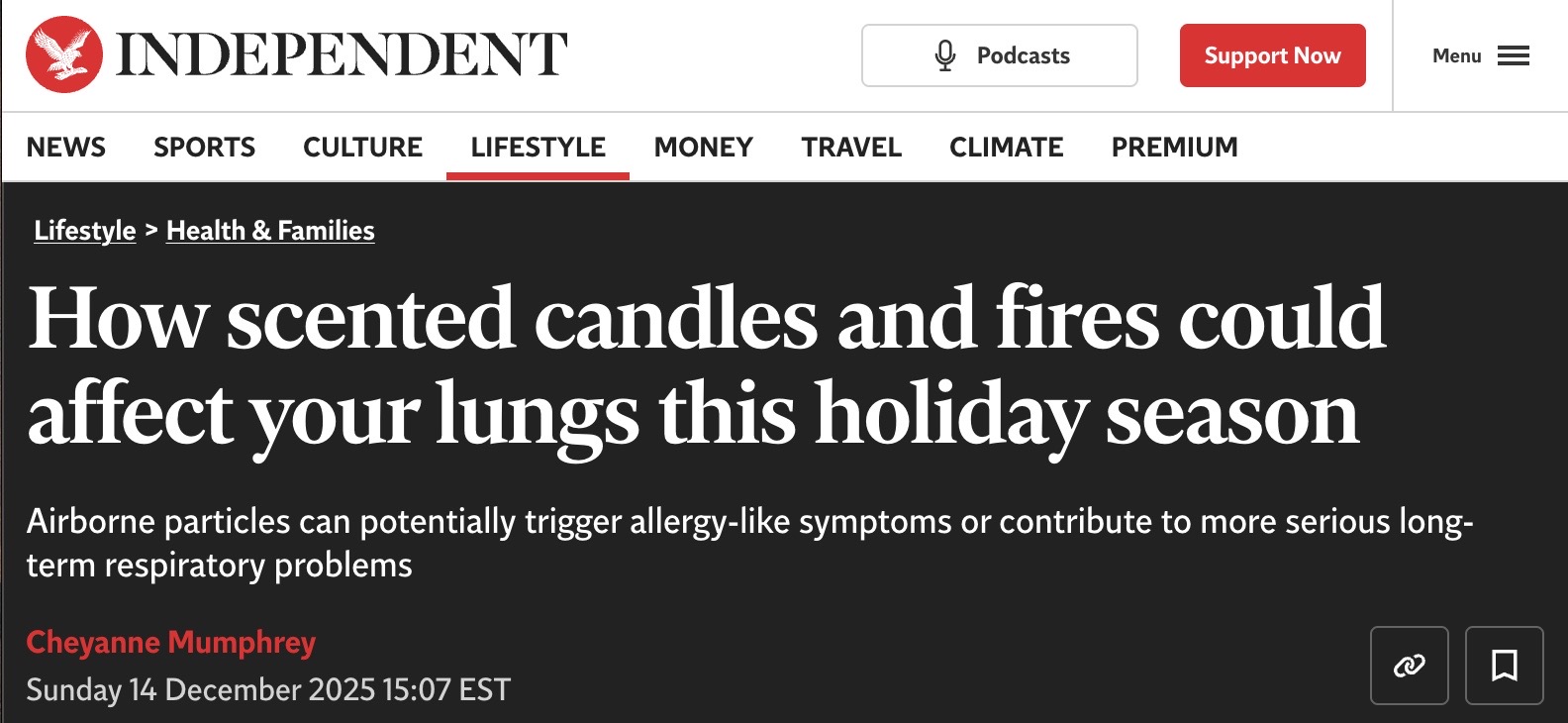Viewport: 1568px width, 723px height.
Task: Click the Lifestyle breadcrumb link
Action: click(x=84, y=231)
